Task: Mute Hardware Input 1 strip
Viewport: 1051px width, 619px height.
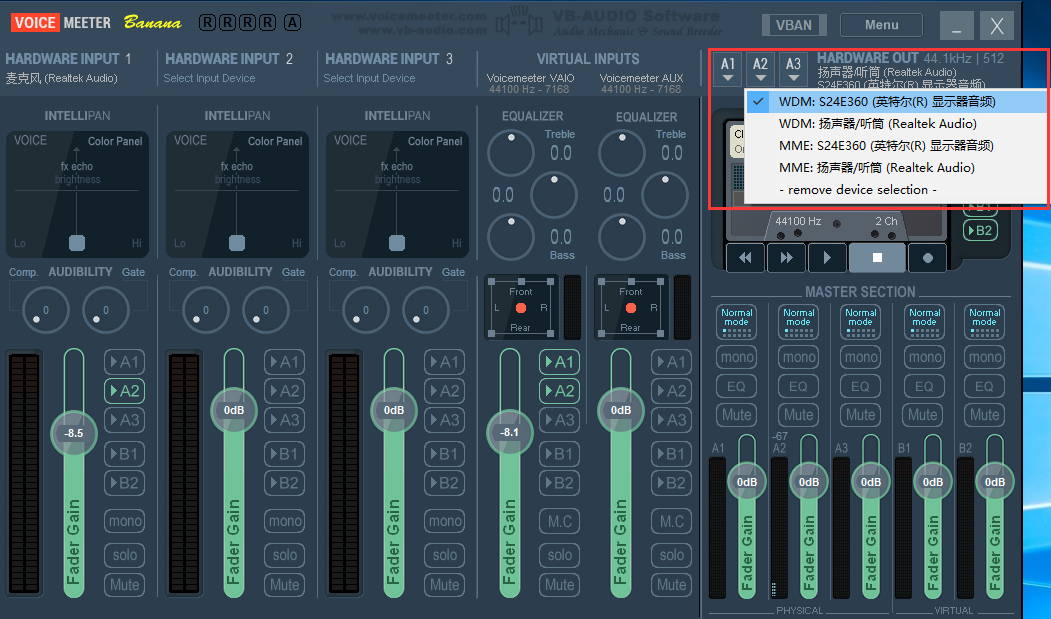Action: (x=125, y=585)
